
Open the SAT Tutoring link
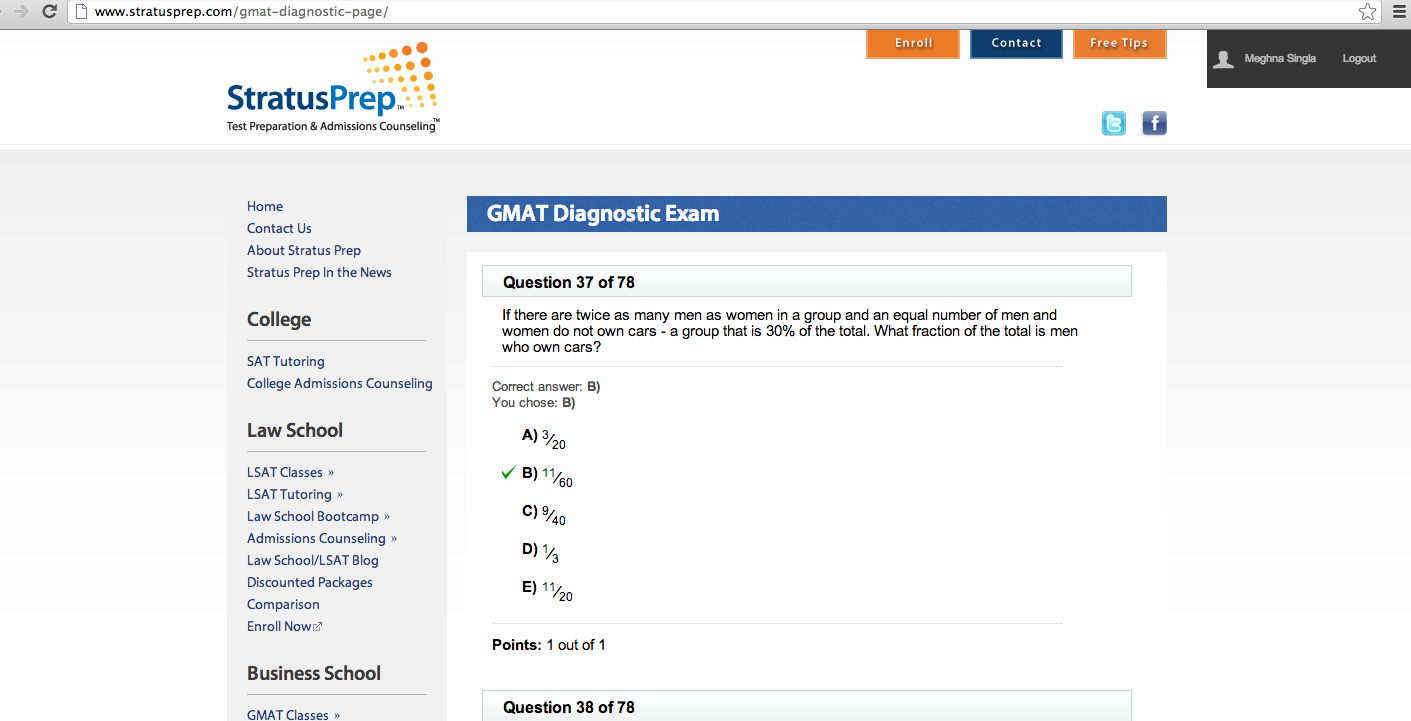(x=286, y=361)
